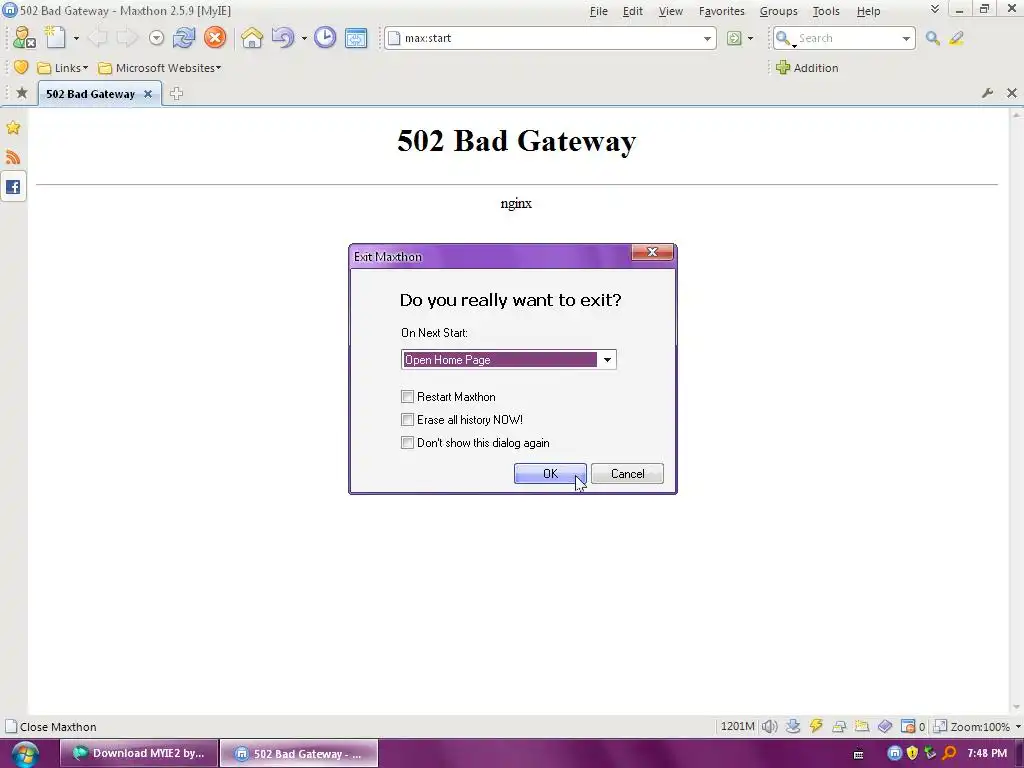The height and width of the screenshot is (768, 1024).
Task: Click the red Stop loading icon
Action: point(214,38)
